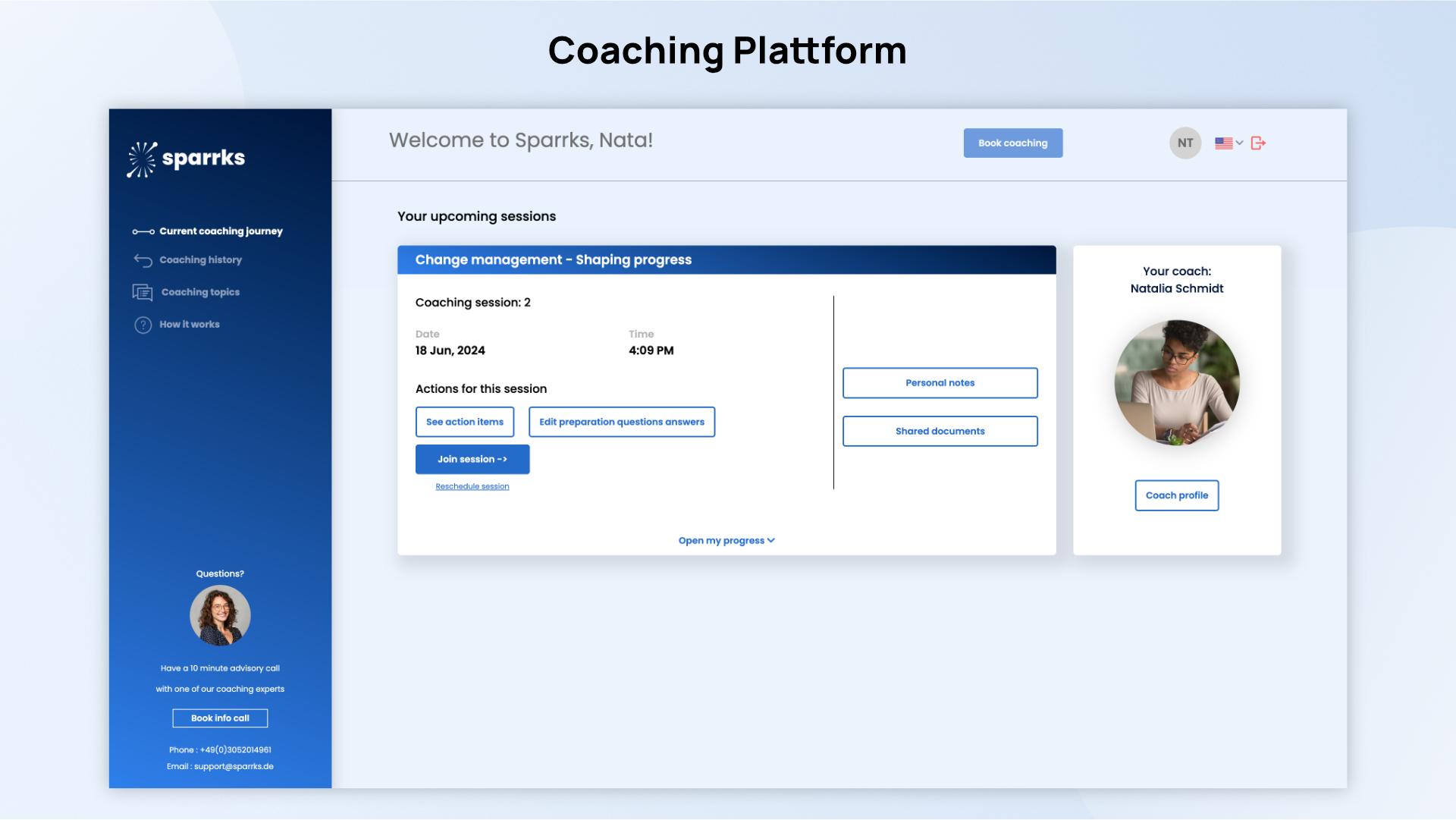The height and width of the screenshot is (820, 1456).
Task: Click the Reschedule session link
Action: click(x=472, y=486)
